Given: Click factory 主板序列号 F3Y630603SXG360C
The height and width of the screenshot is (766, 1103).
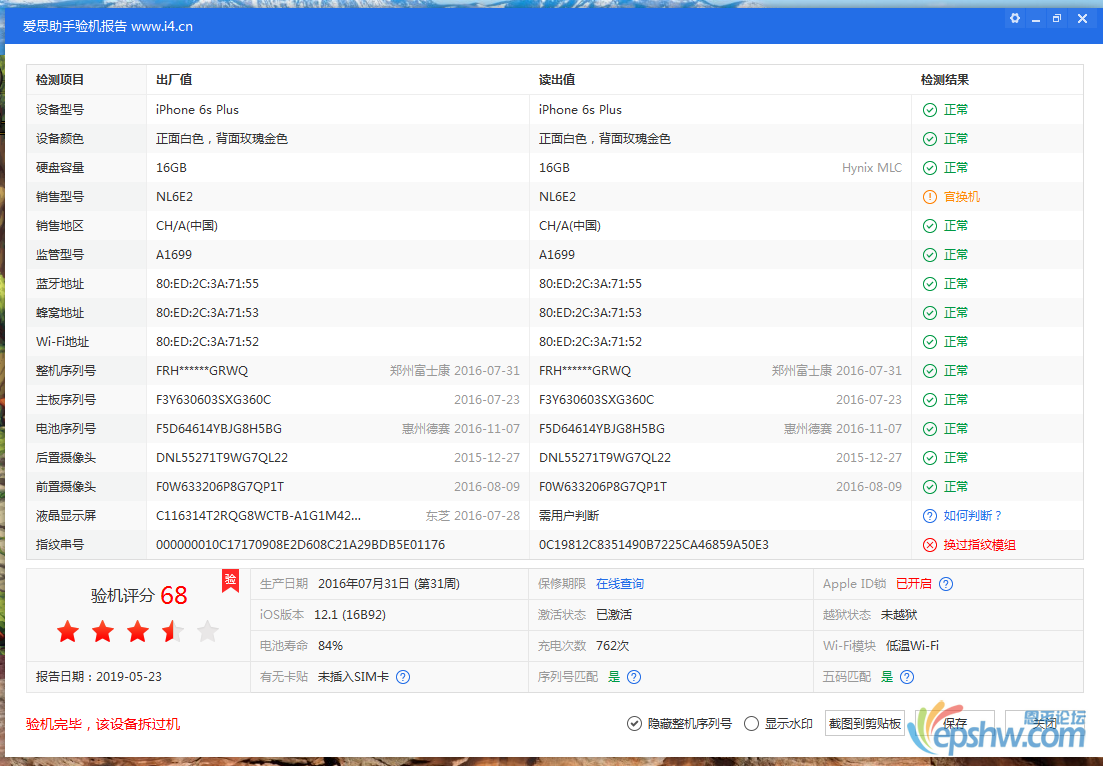Looking at the screenshot, I should 214,400.
